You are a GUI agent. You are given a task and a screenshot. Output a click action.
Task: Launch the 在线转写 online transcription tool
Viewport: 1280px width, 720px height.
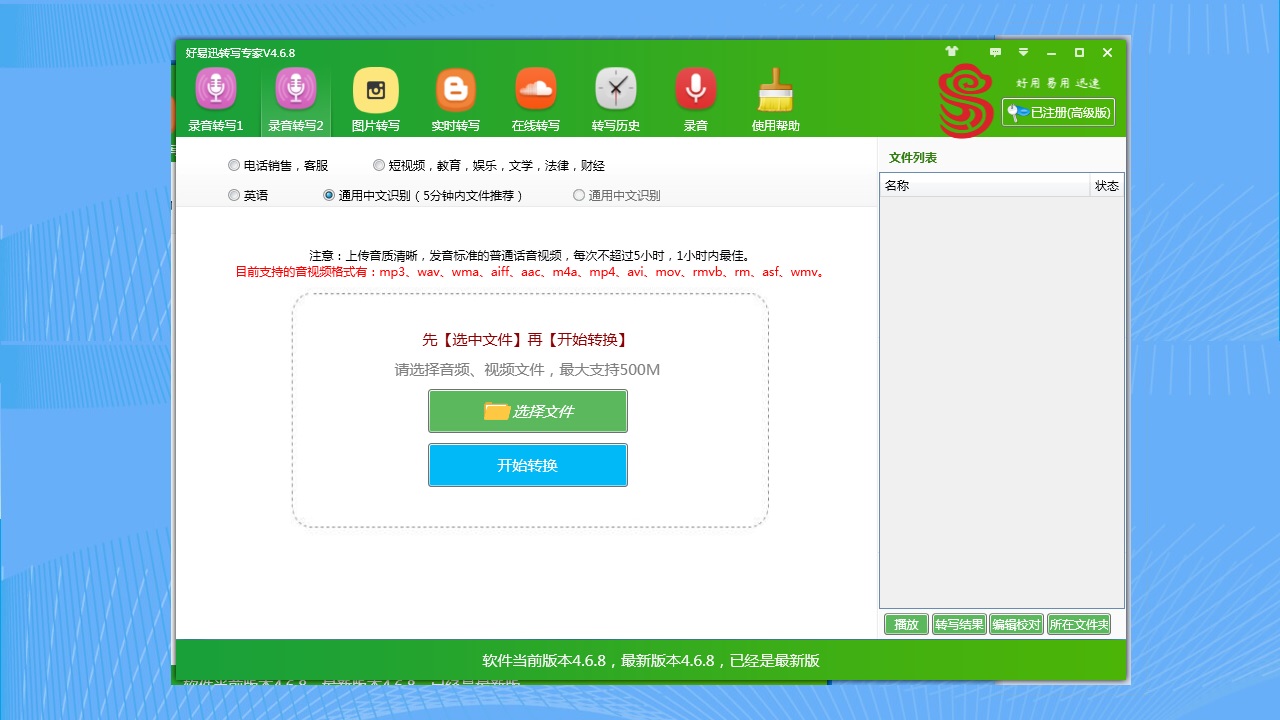[x=535, y=97]
